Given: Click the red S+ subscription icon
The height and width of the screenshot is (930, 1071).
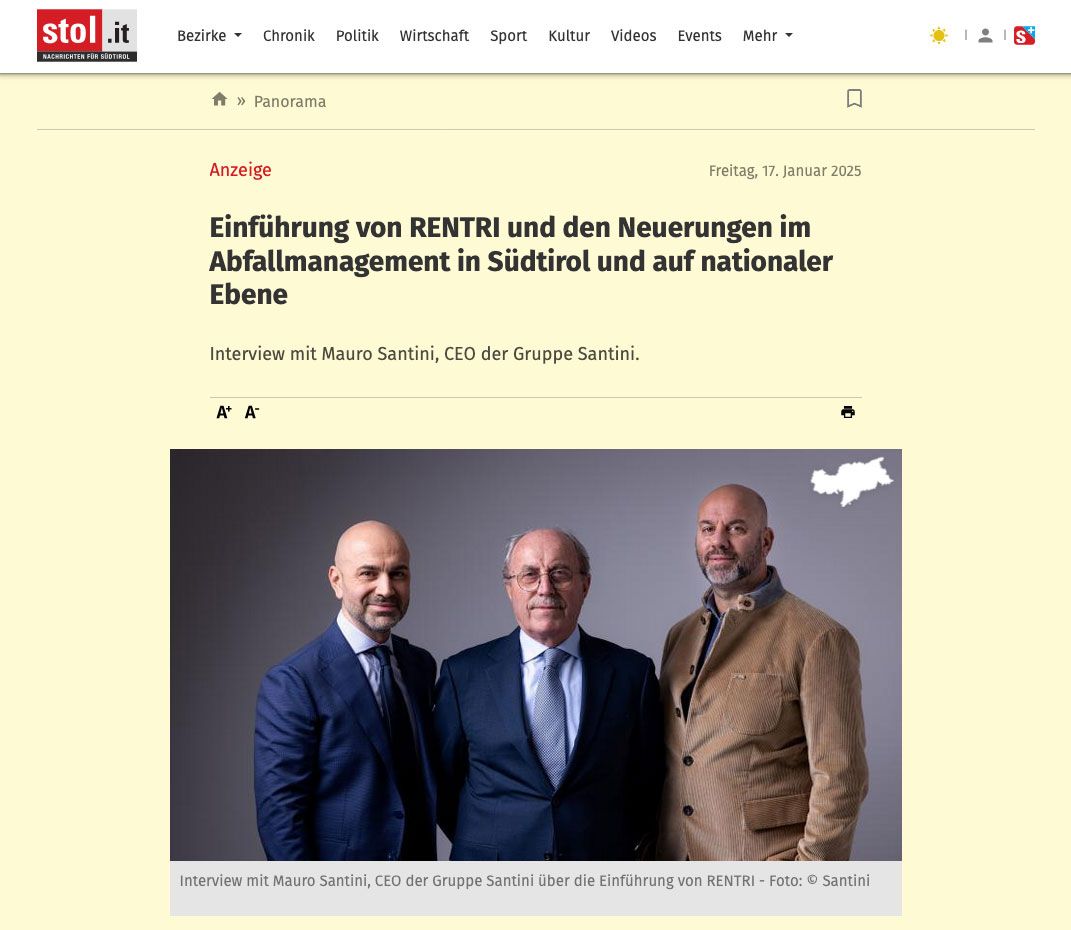Looking at the screenshot, I should pos(1024,36).
